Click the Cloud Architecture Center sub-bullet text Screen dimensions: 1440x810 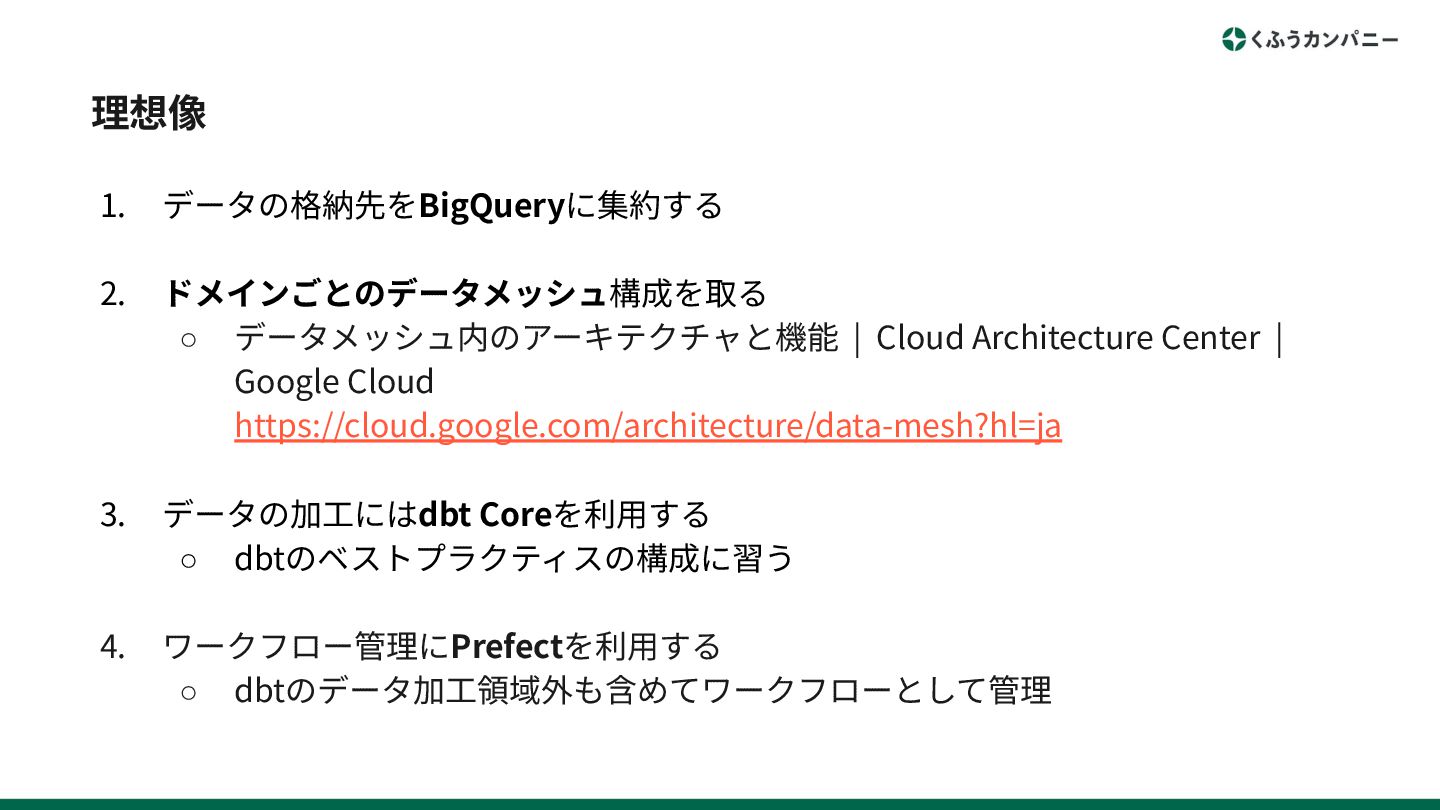coord(758,338)
